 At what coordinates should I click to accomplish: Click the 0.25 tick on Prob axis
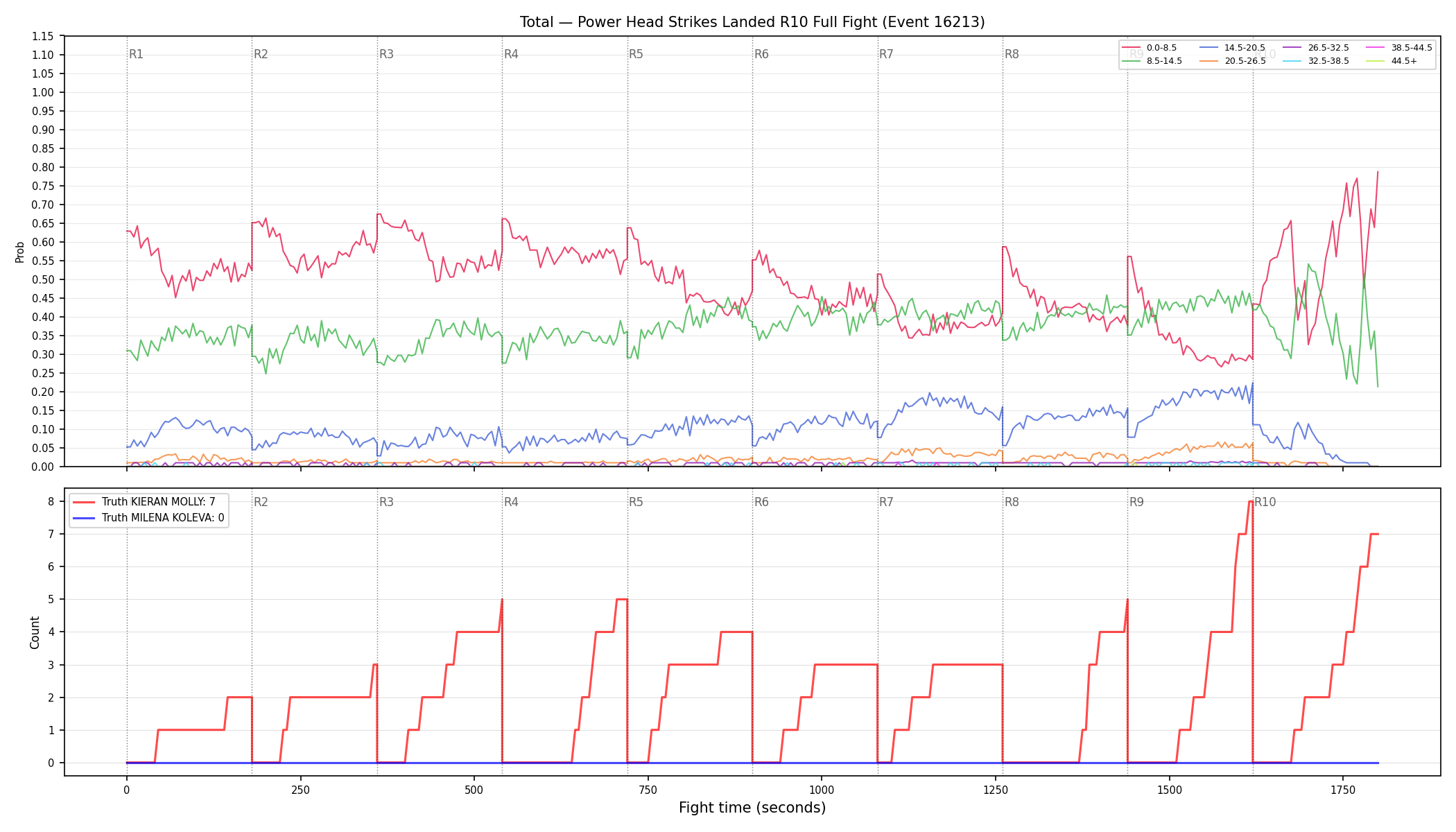click(x=44, y=373)
